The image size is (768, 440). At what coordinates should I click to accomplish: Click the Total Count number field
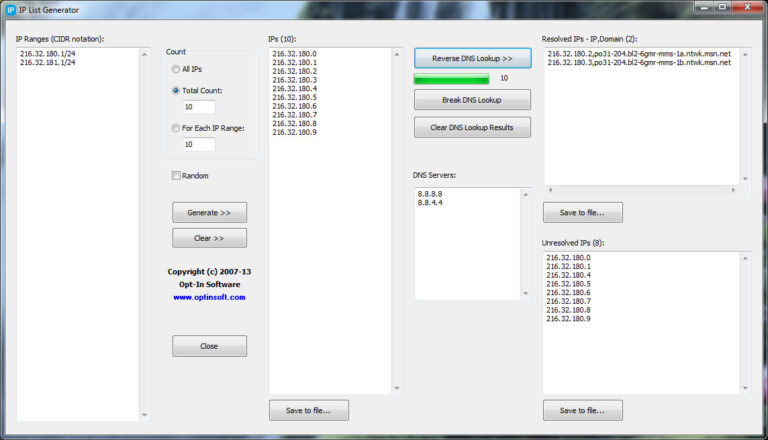click(x=198, y=107)
